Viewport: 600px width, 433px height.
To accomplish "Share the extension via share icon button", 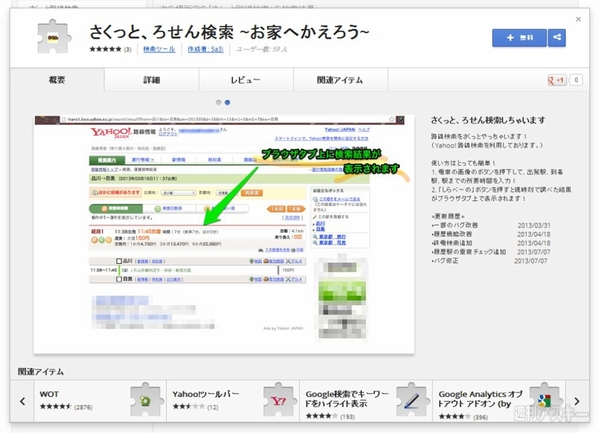I will pyautogui.click(x=557, y=37).
